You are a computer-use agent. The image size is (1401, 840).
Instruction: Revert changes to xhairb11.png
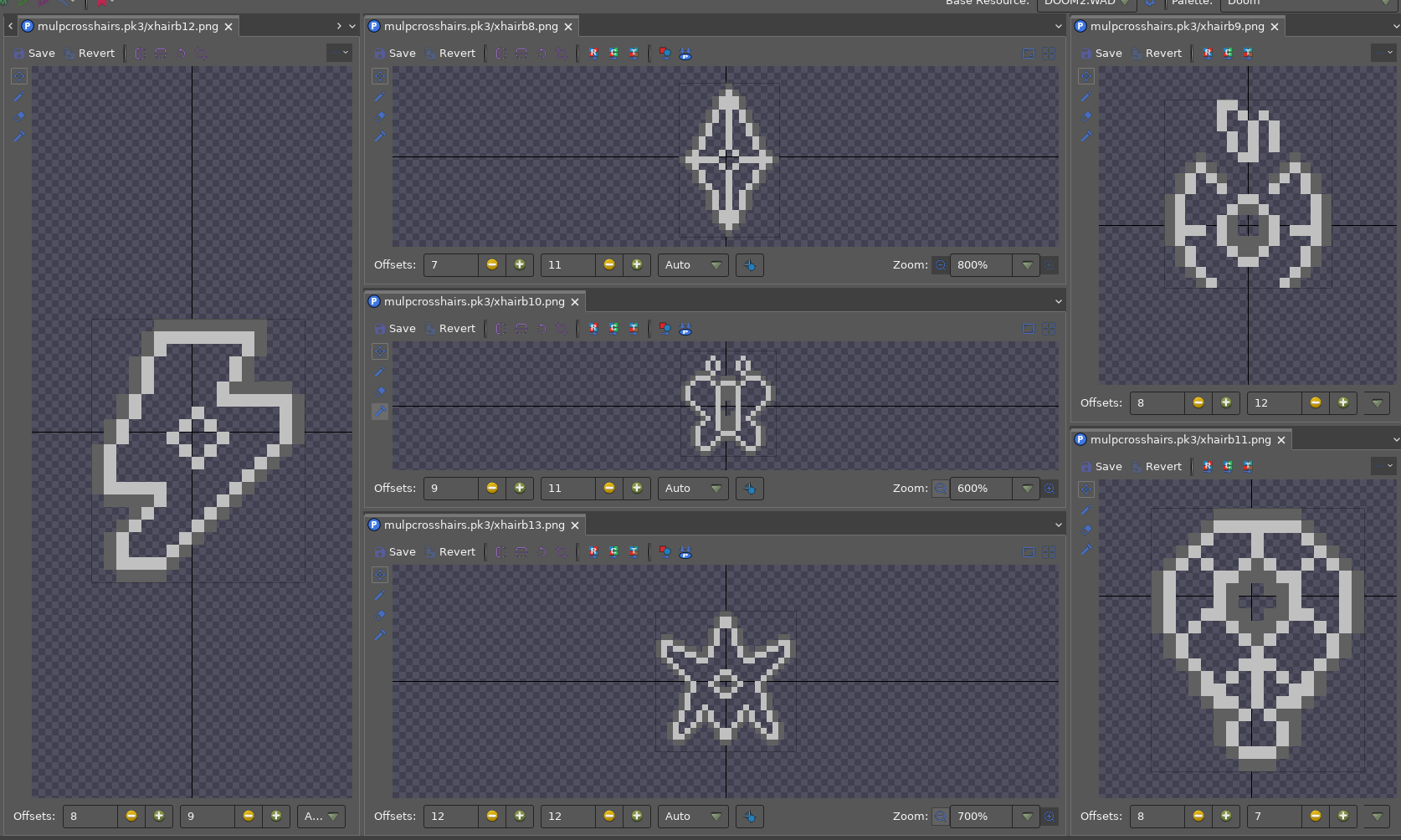1156,467
